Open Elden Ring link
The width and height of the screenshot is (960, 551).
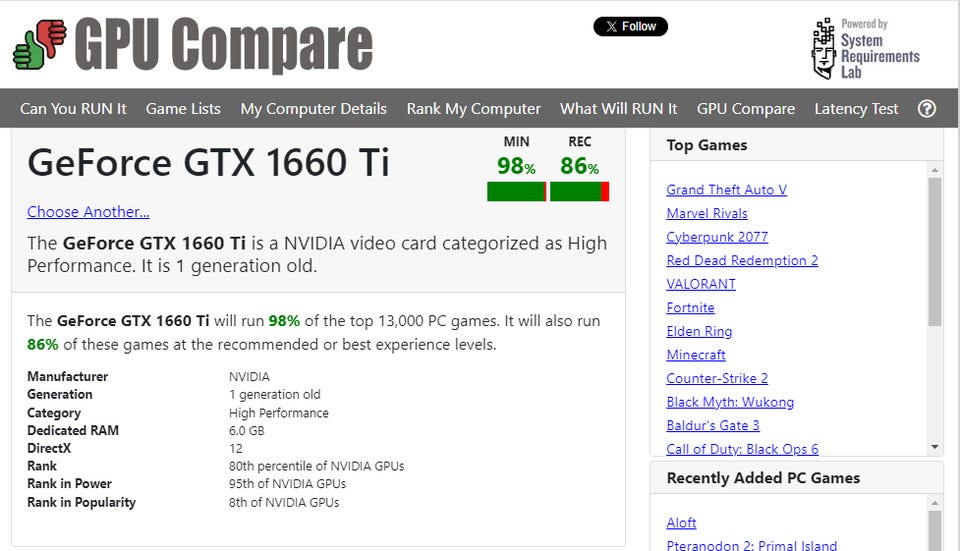(699, 331)
